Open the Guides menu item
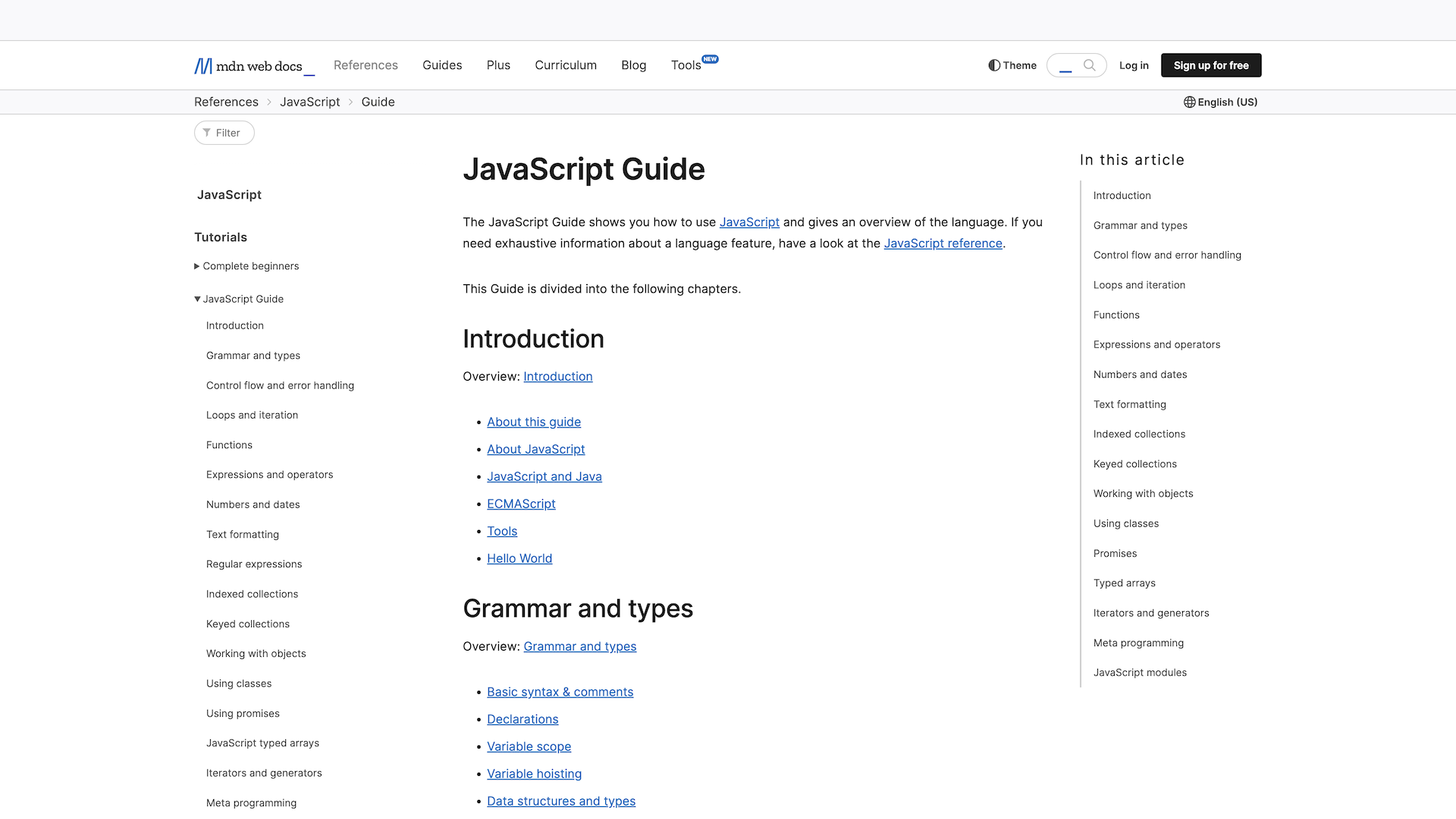The height and width of the screenshot is (819, 1456). [x=442, y=65]
